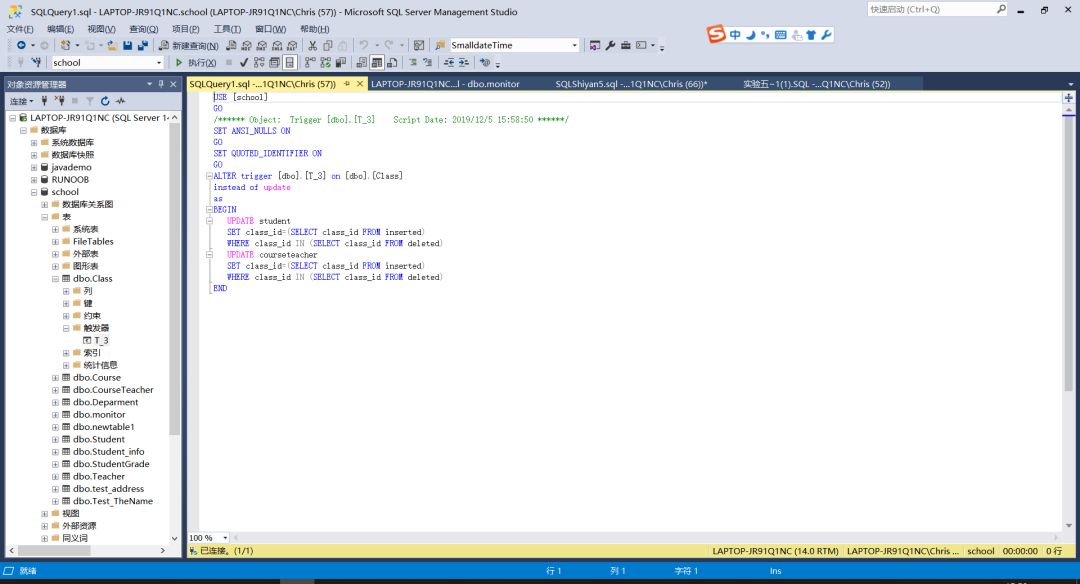This screenshot has height=584, width=1080.
Task: Click the 新建查询 (New Query) toolbar button
Action: (x=188, y=46)
